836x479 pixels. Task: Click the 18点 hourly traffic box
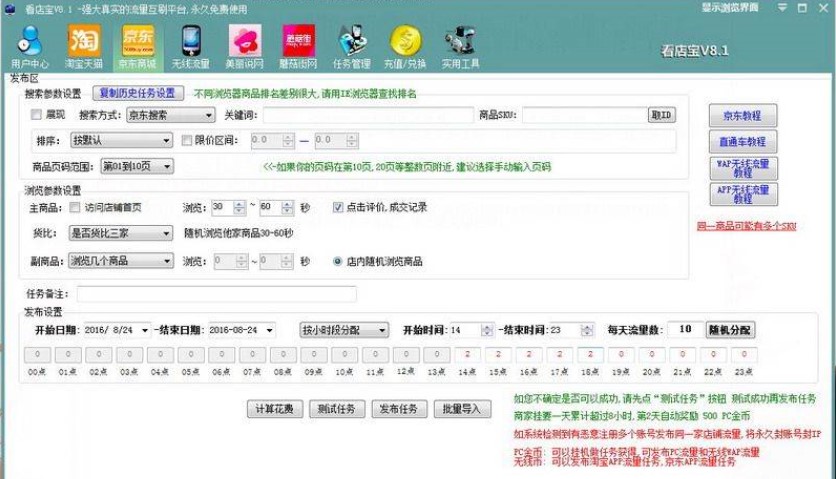pyautogui.click(x=590, y=355)
